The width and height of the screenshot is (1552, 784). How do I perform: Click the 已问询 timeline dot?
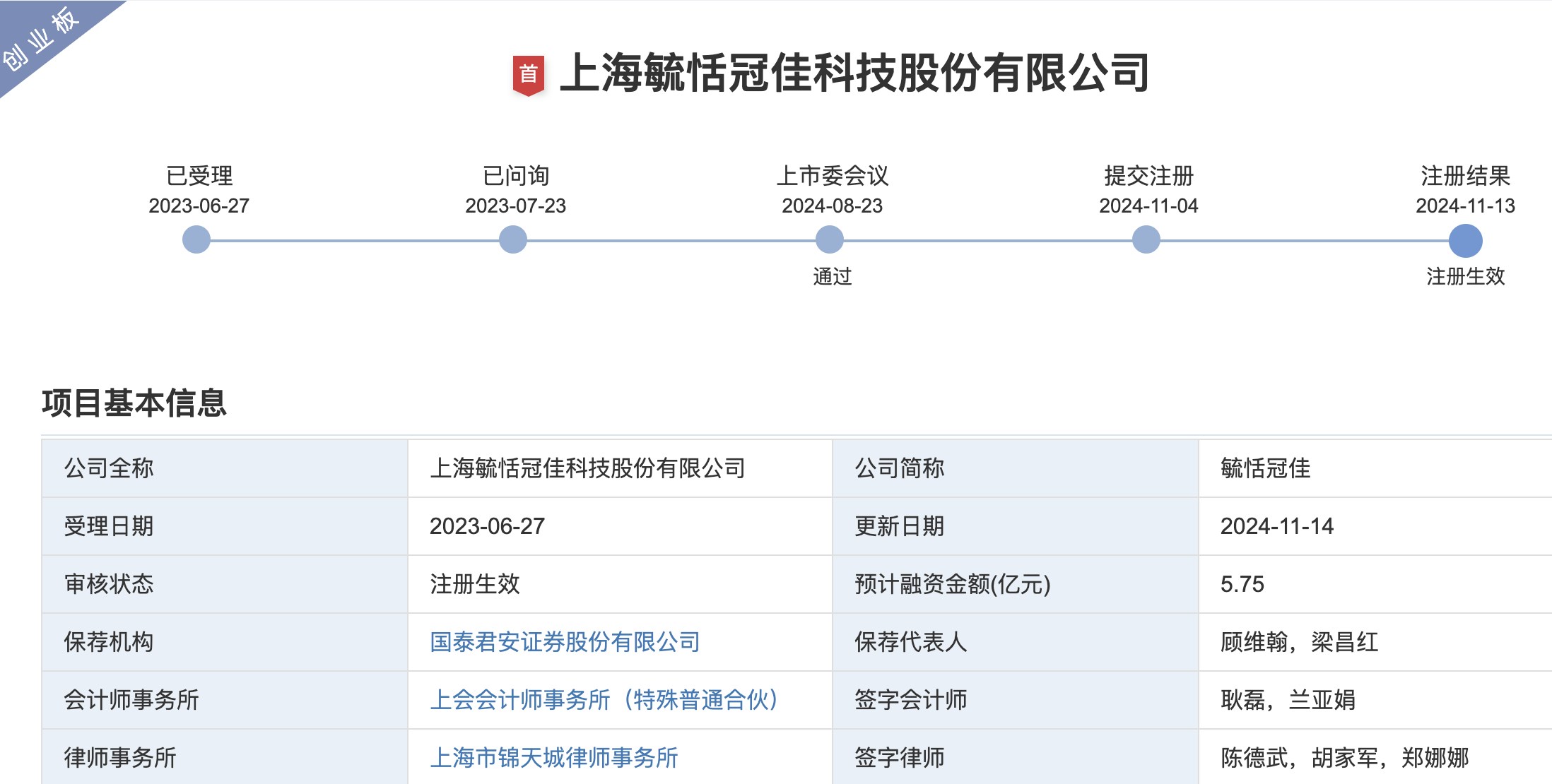pos(513,239)
